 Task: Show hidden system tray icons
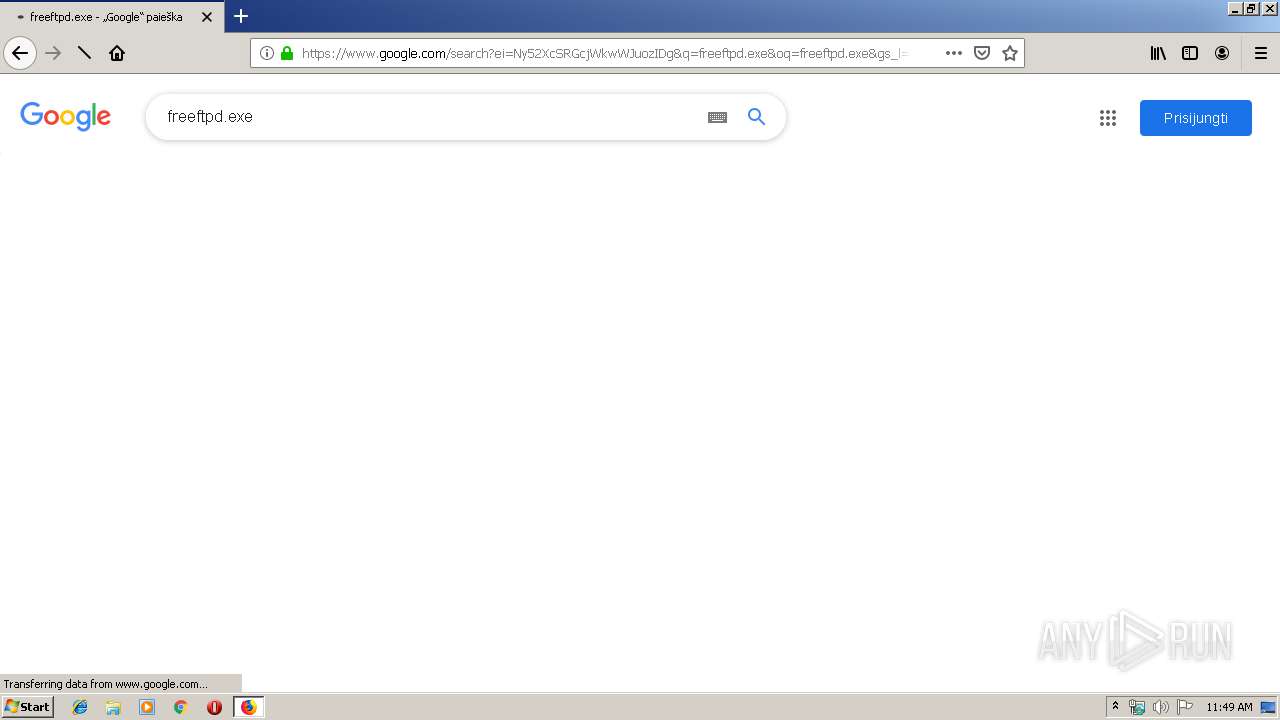point(1116,707)
